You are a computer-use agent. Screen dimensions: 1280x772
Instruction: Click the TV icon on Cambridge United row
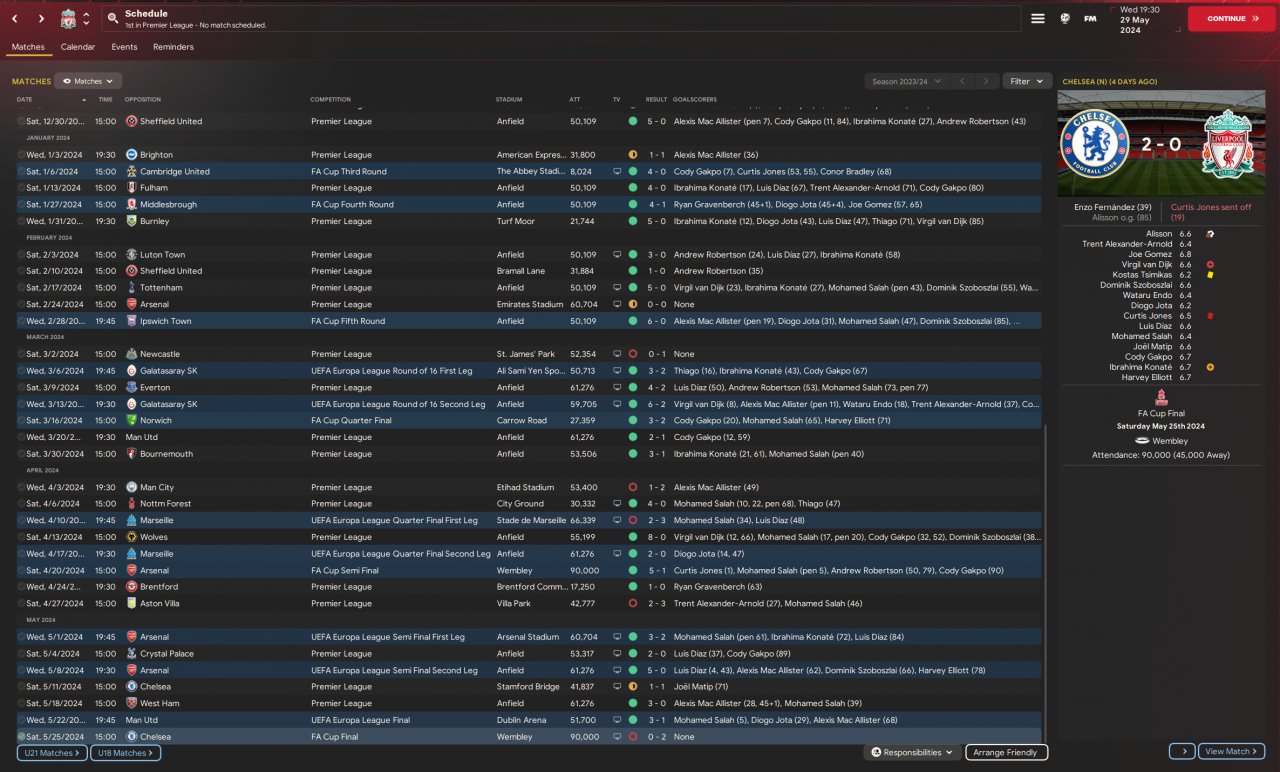pos(617,172)
